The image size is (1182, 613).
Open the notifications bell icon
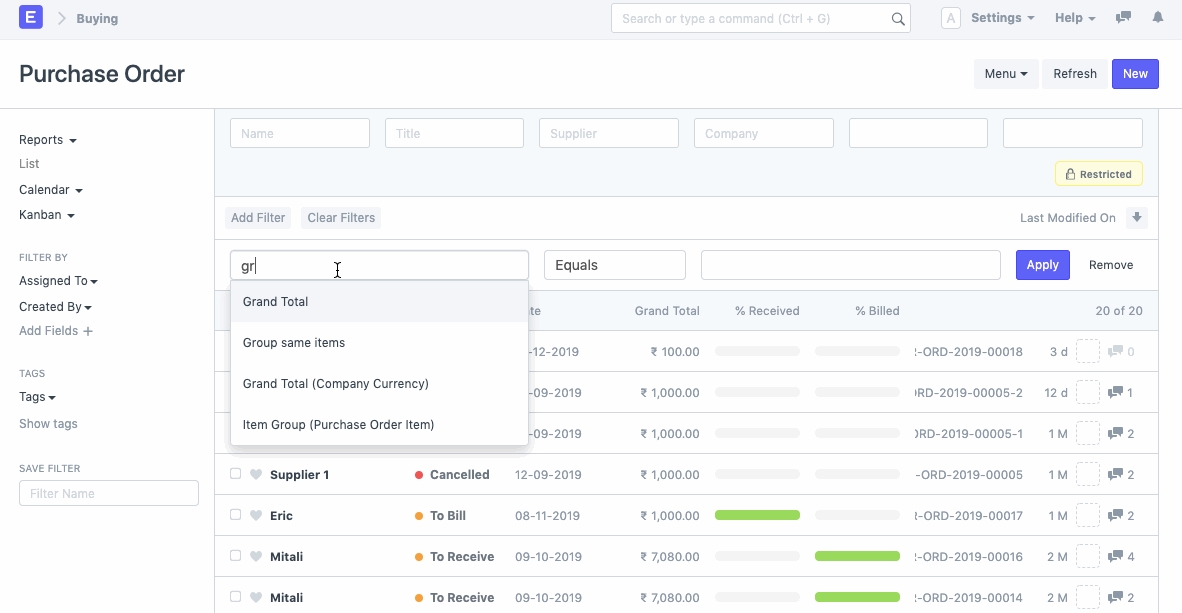tap(1157, 18)
